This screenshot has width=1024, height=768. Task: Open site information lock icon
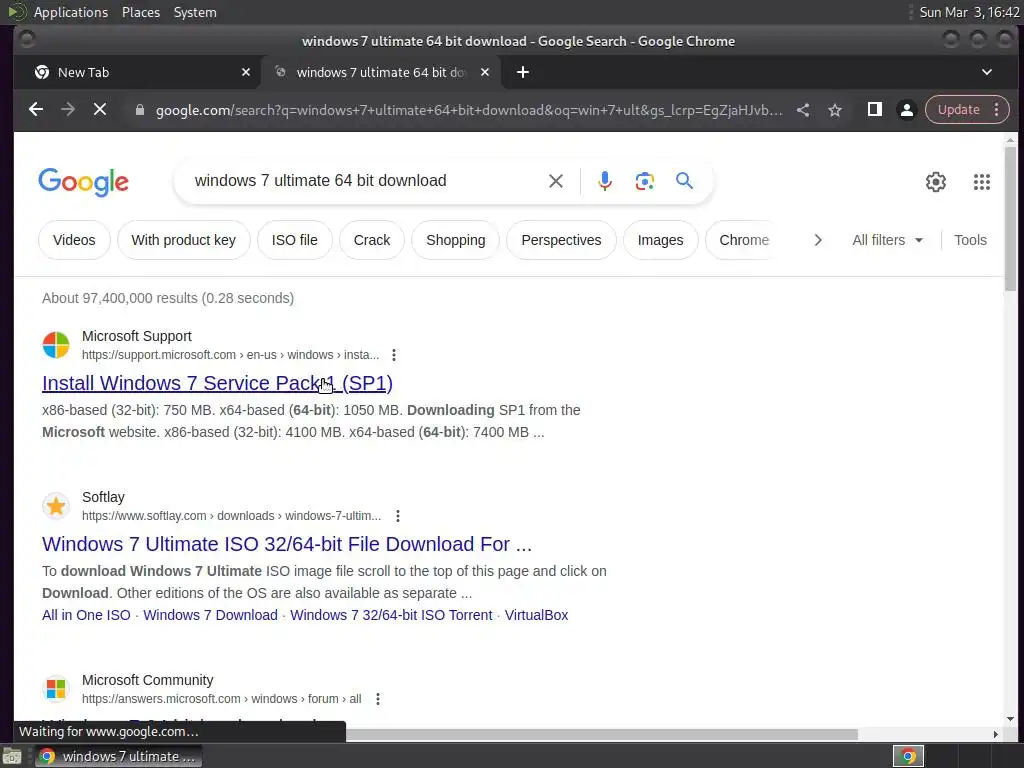point(139,110)
